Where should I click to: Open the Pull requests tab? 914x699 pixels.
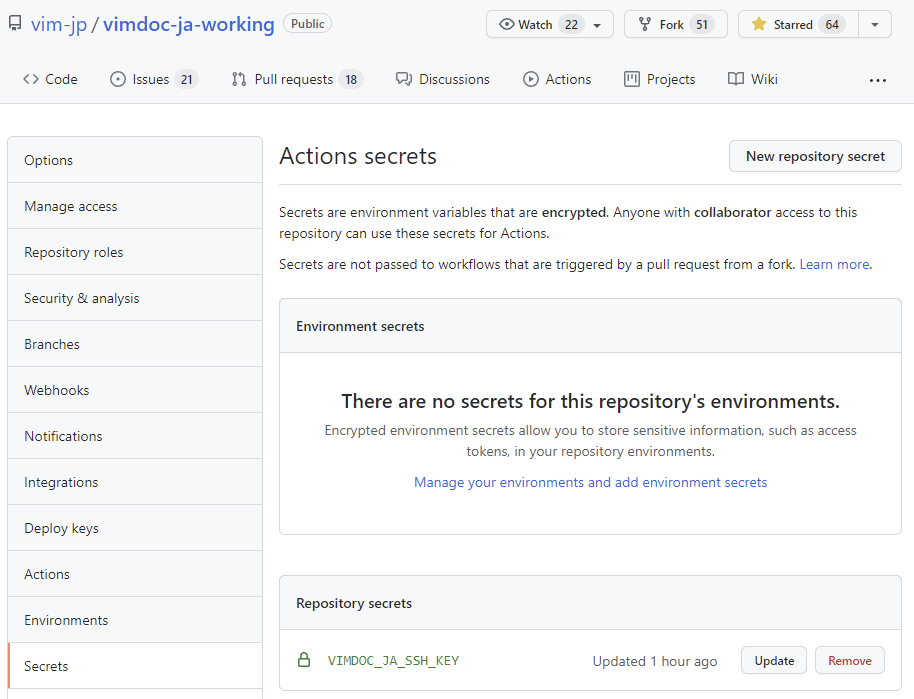click(x=297, y=79)
